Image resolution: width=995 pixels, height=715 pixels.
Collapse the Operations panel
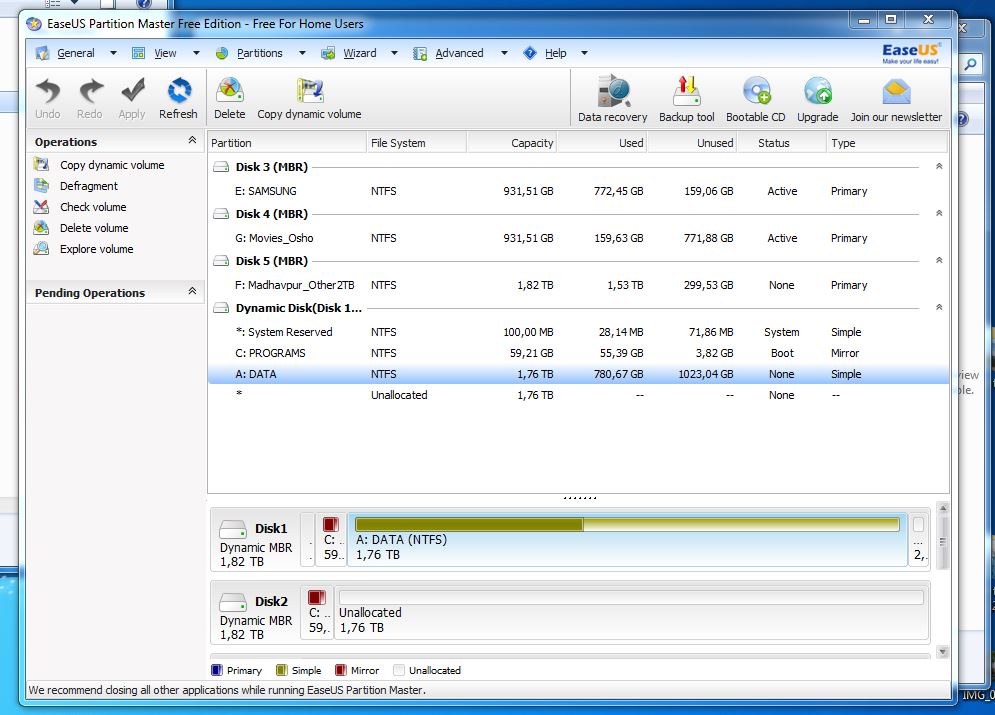point(192,141)
